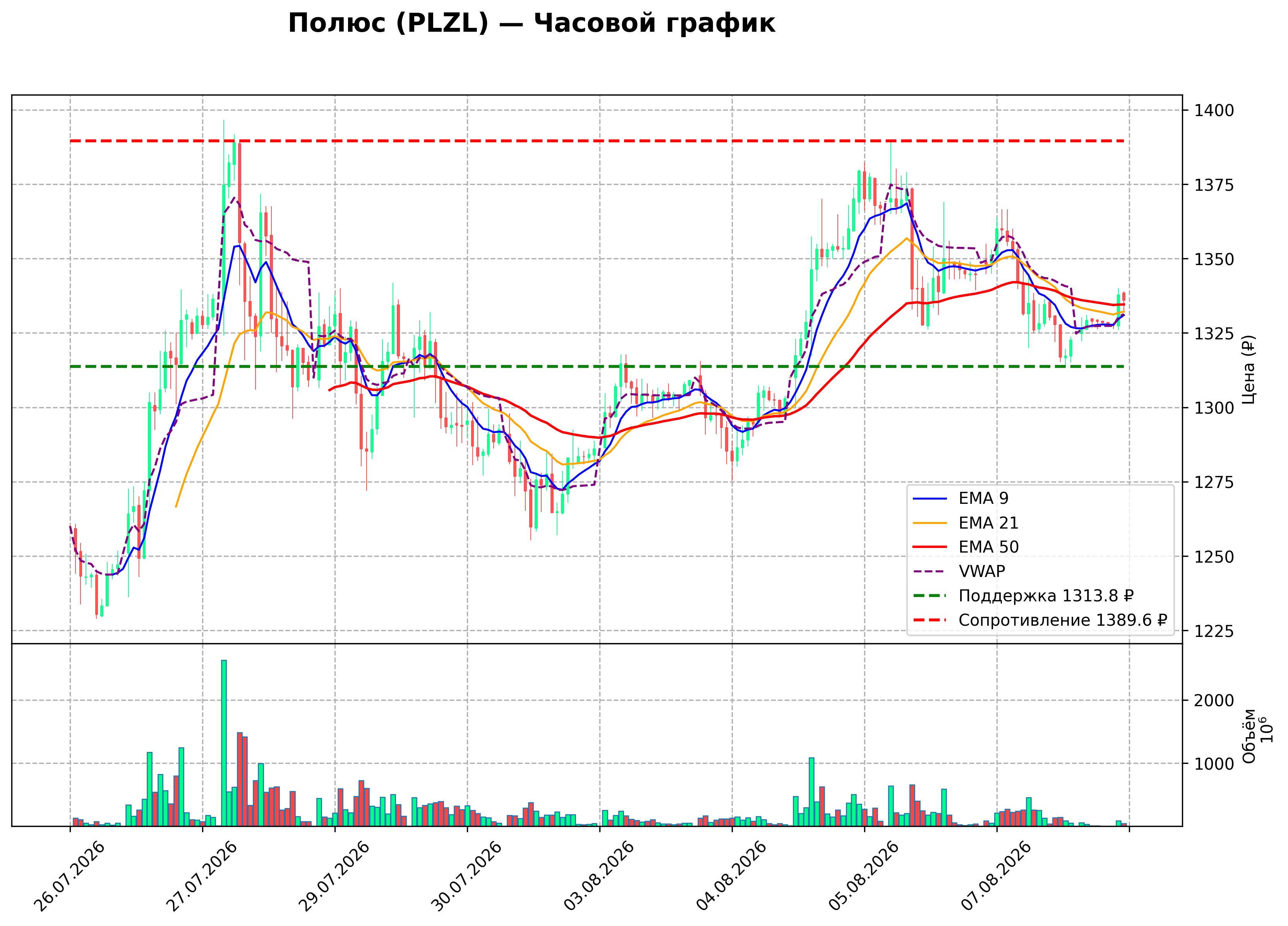Select the 05.08.2026 date label
The height and width of the screenshot is (926, 1288).
864,876
